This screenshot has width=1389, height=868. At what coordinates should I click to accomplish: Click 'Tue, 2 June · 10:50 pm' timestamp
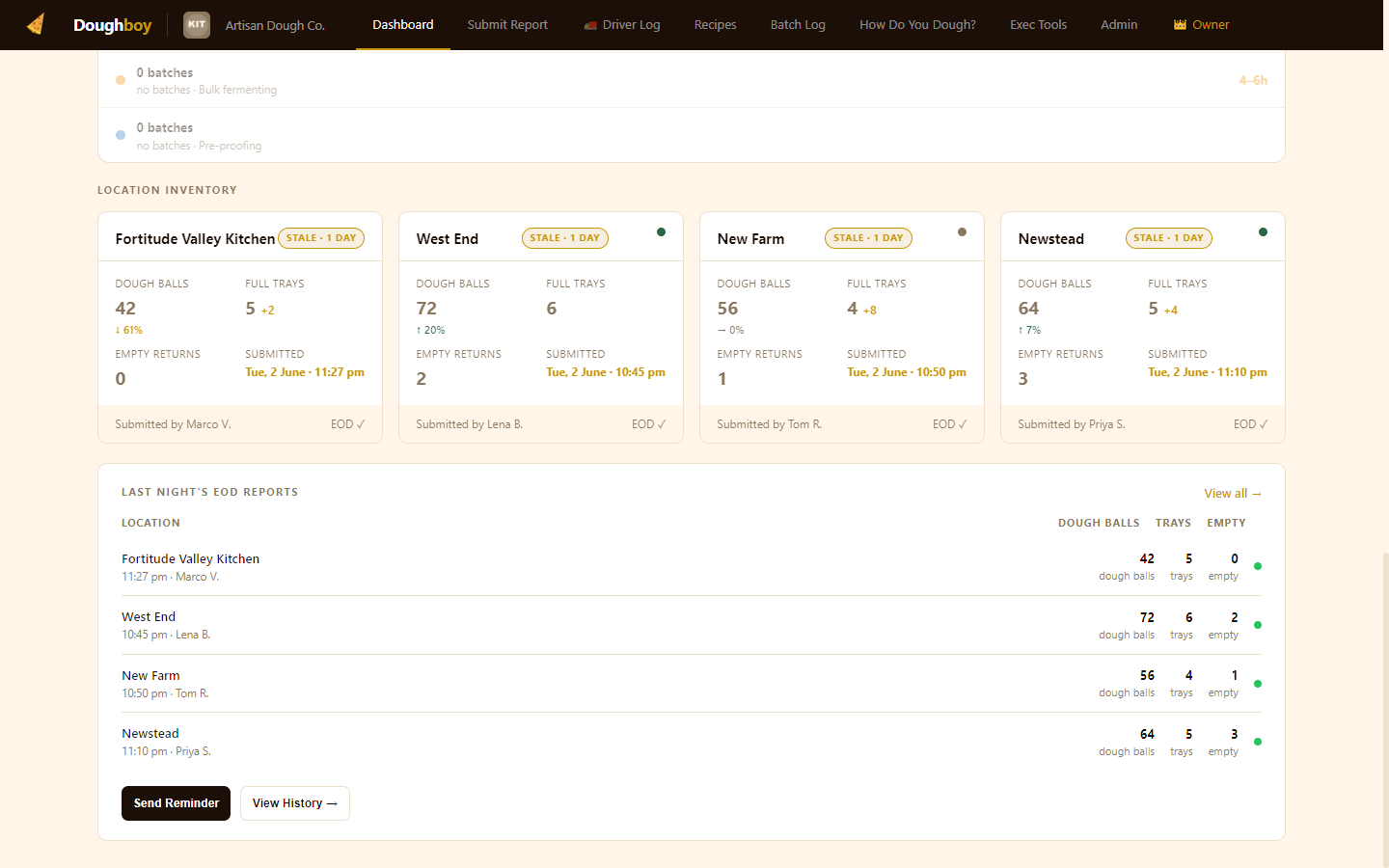pos(907,372)
